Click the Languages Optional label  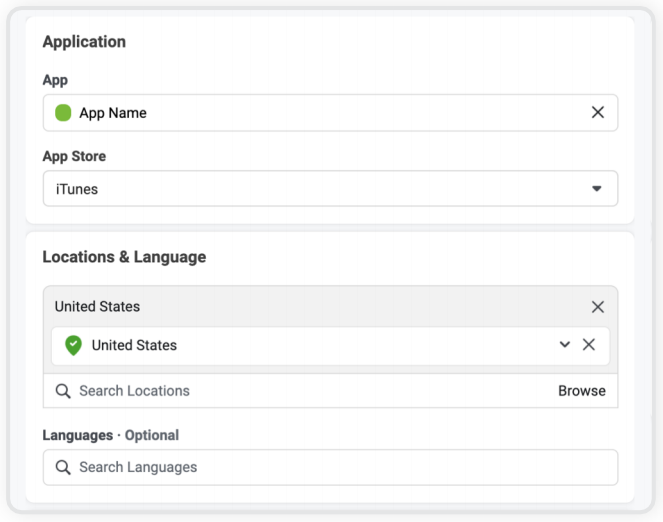point(110,435)
